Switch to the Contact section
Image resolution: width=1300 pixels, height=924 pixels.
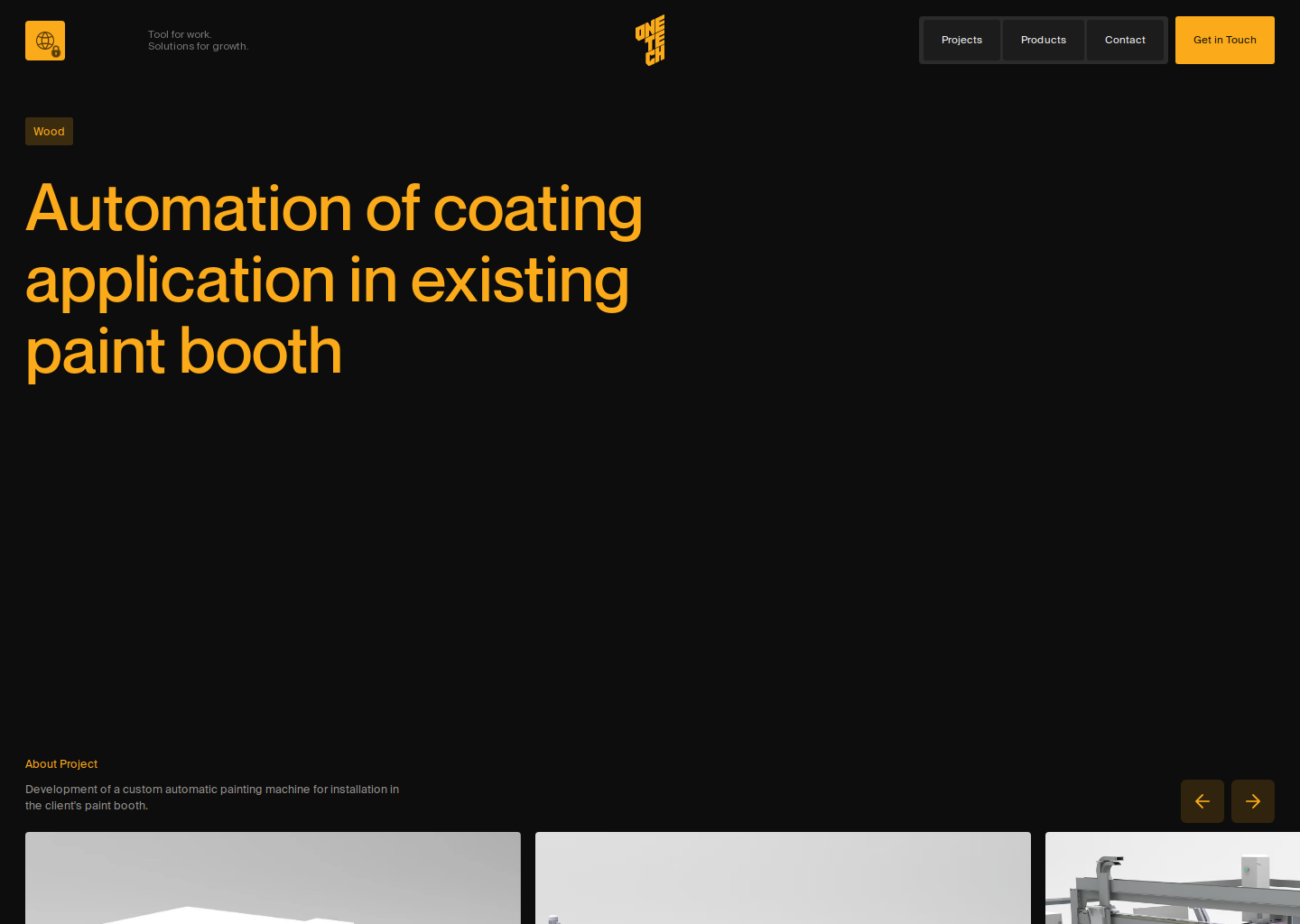pyautogui.click(x=1125, y=40)
